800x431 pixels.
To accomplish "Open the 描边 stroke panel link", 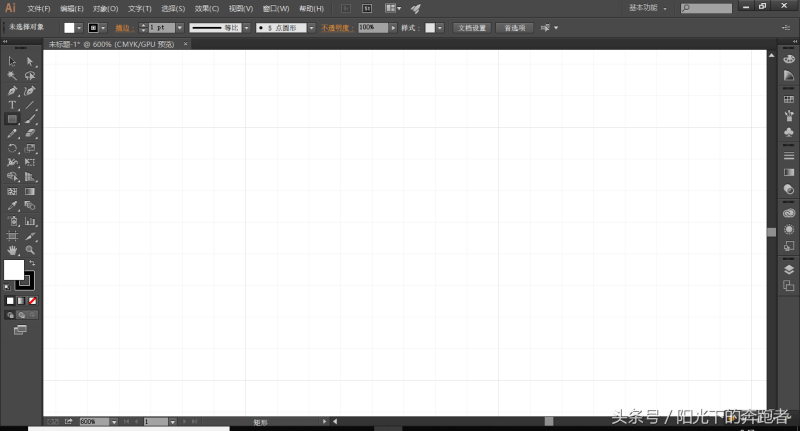I will (x=124, y=28).
